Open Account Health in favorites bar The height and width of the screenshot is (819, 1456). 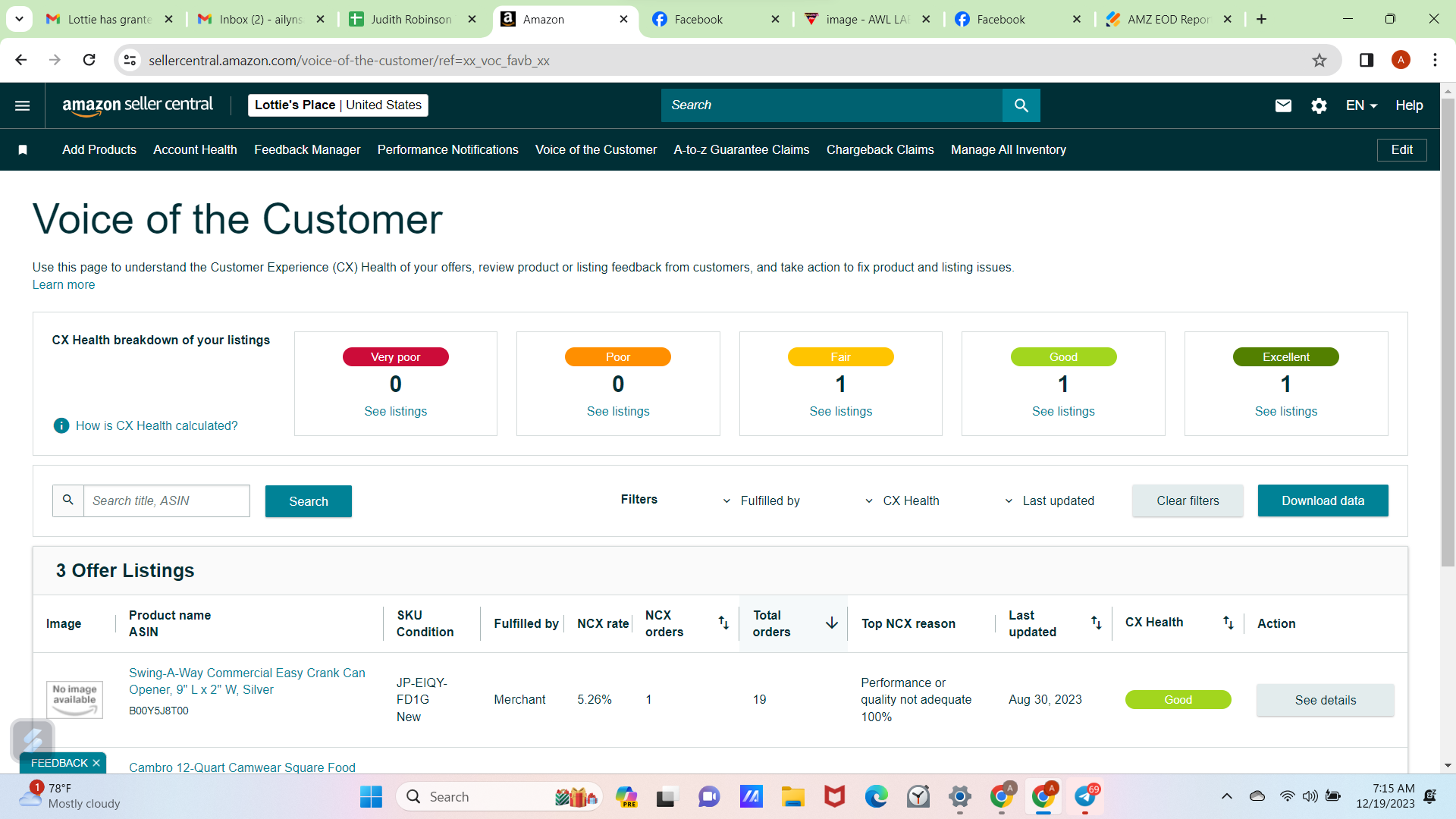[x=195, y=150]
